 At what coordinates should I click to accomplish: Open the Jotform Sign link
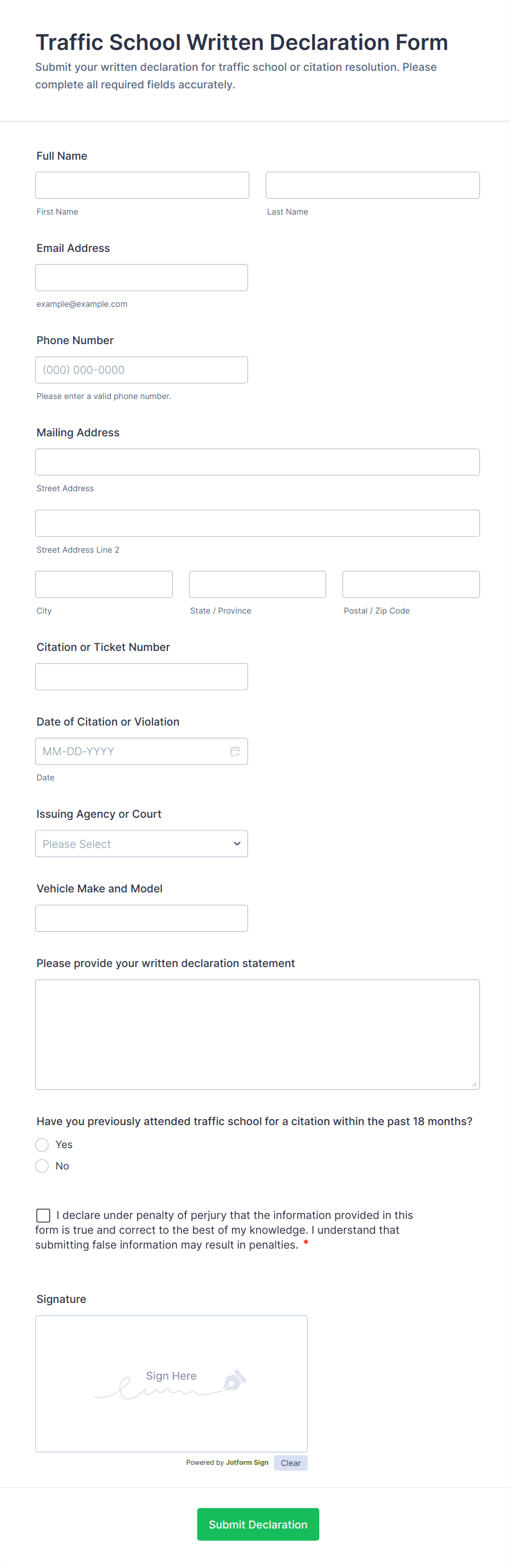pos(247,1462)
